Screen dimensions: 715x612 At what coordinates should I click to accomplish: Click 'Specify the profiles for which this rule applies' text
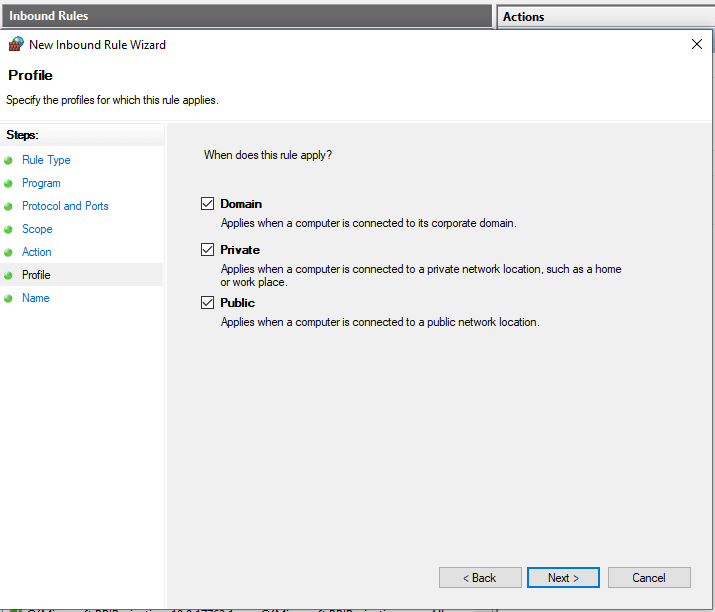point(112,100)
